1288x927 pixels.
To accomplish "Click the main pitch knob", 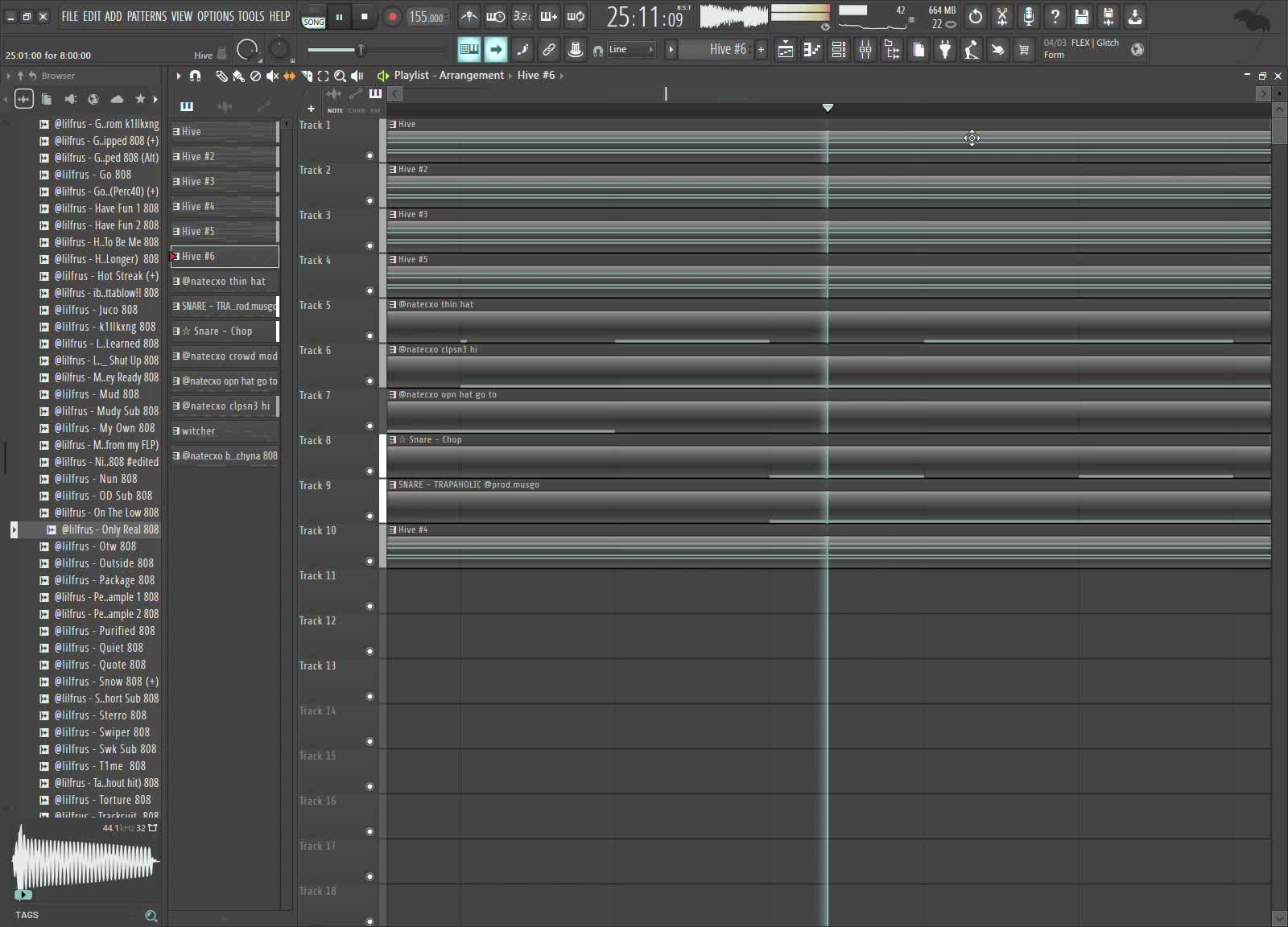I will 279,50.
